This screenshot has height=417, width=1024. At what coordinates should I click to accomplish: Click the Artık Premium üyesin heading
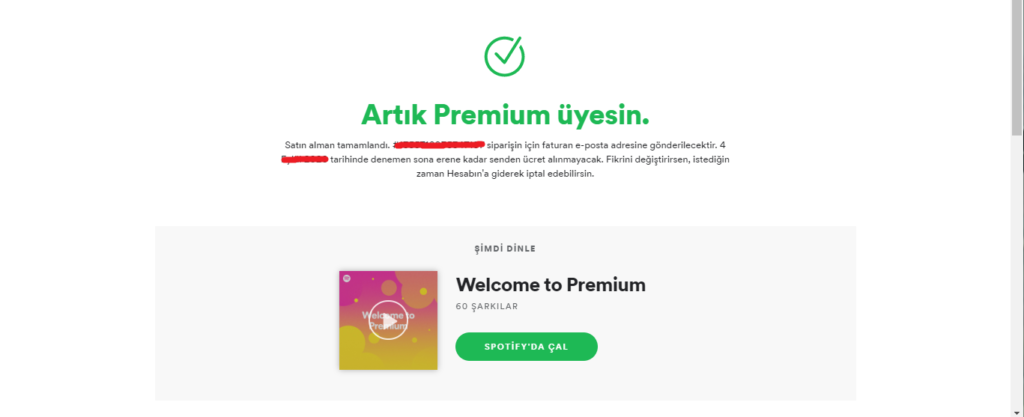click(x=505, y=115)
